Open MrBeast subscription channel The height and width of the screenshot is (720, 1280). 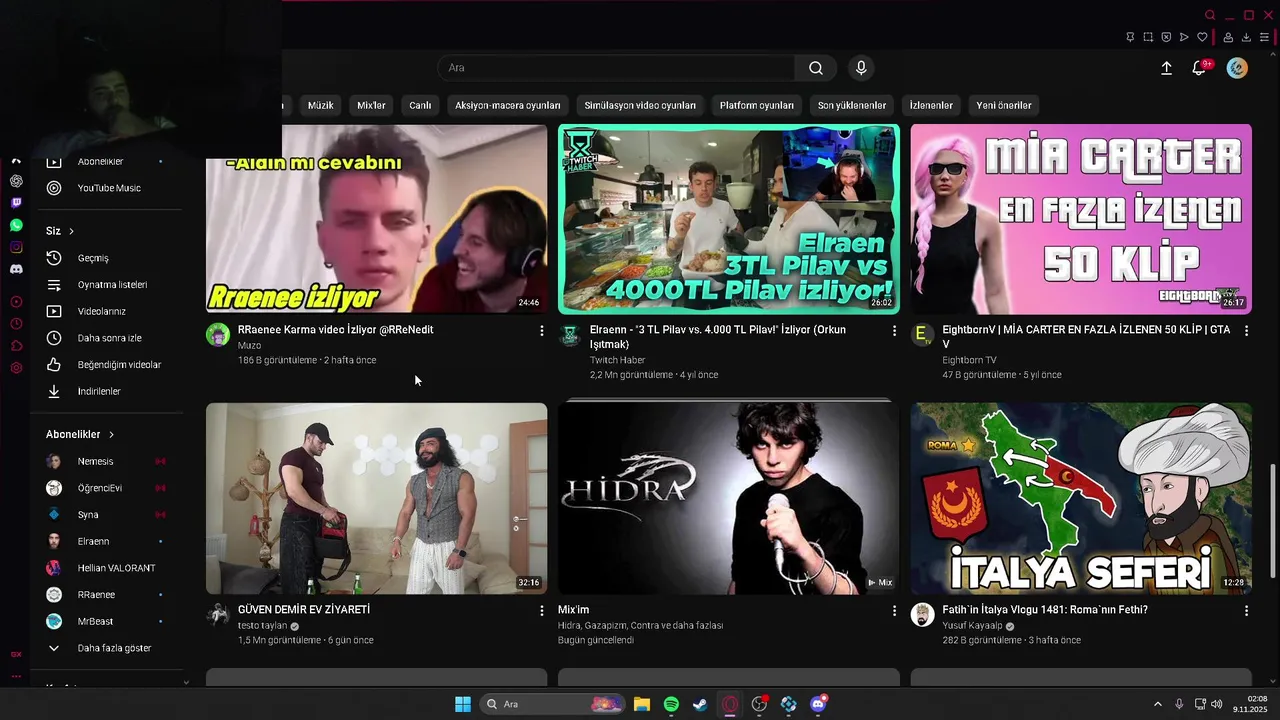pos(107,621)
